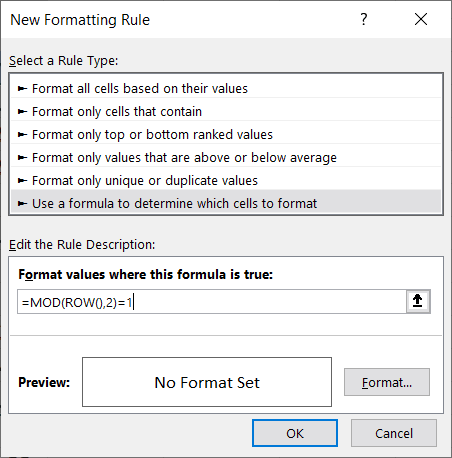Click the arrow bullet beside unique or duplicate values

pos(22,181)
